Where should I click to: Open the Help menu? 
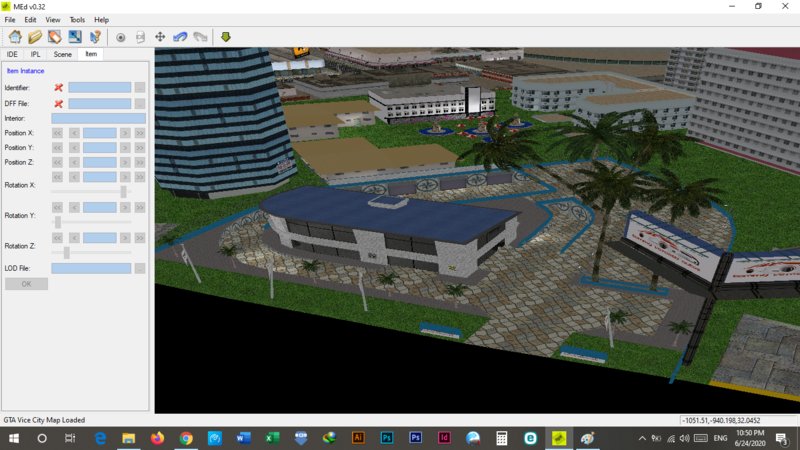[101, 20]
